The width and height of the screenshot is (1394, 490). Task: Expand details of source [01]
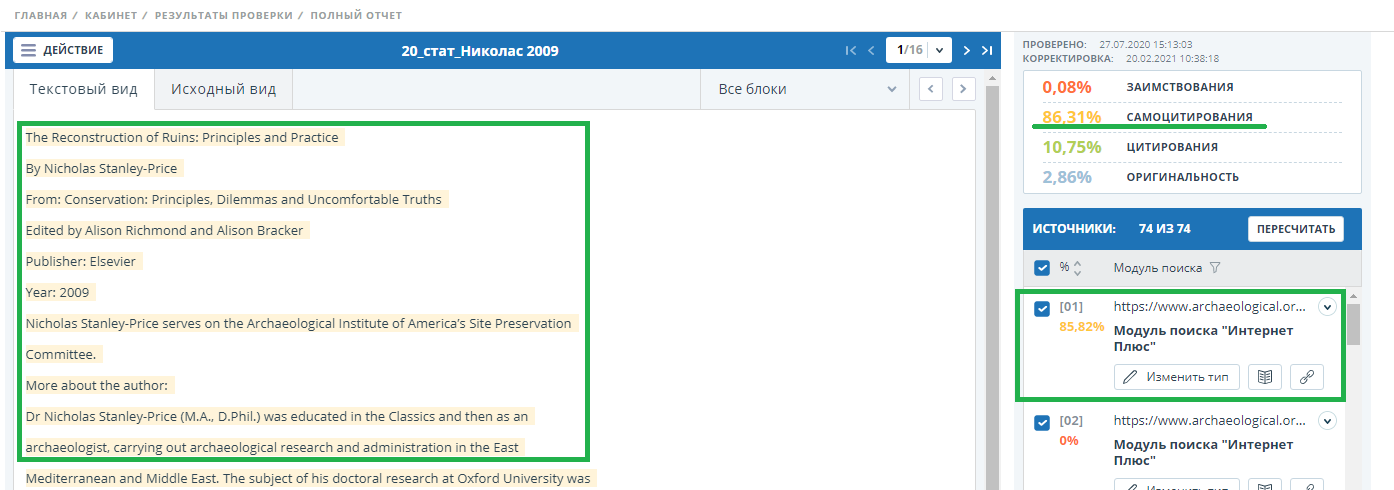(x=1327, y=307)
